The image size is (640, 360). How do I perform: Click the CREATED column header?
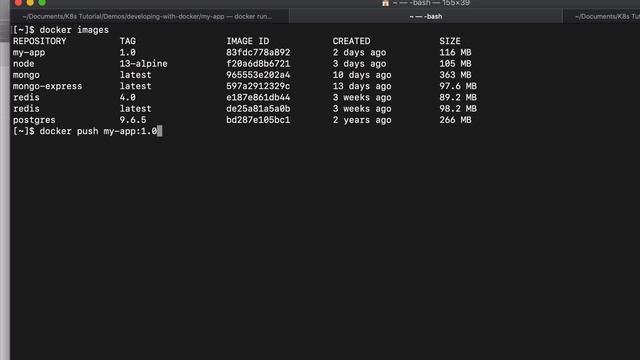tap(351, 41)
